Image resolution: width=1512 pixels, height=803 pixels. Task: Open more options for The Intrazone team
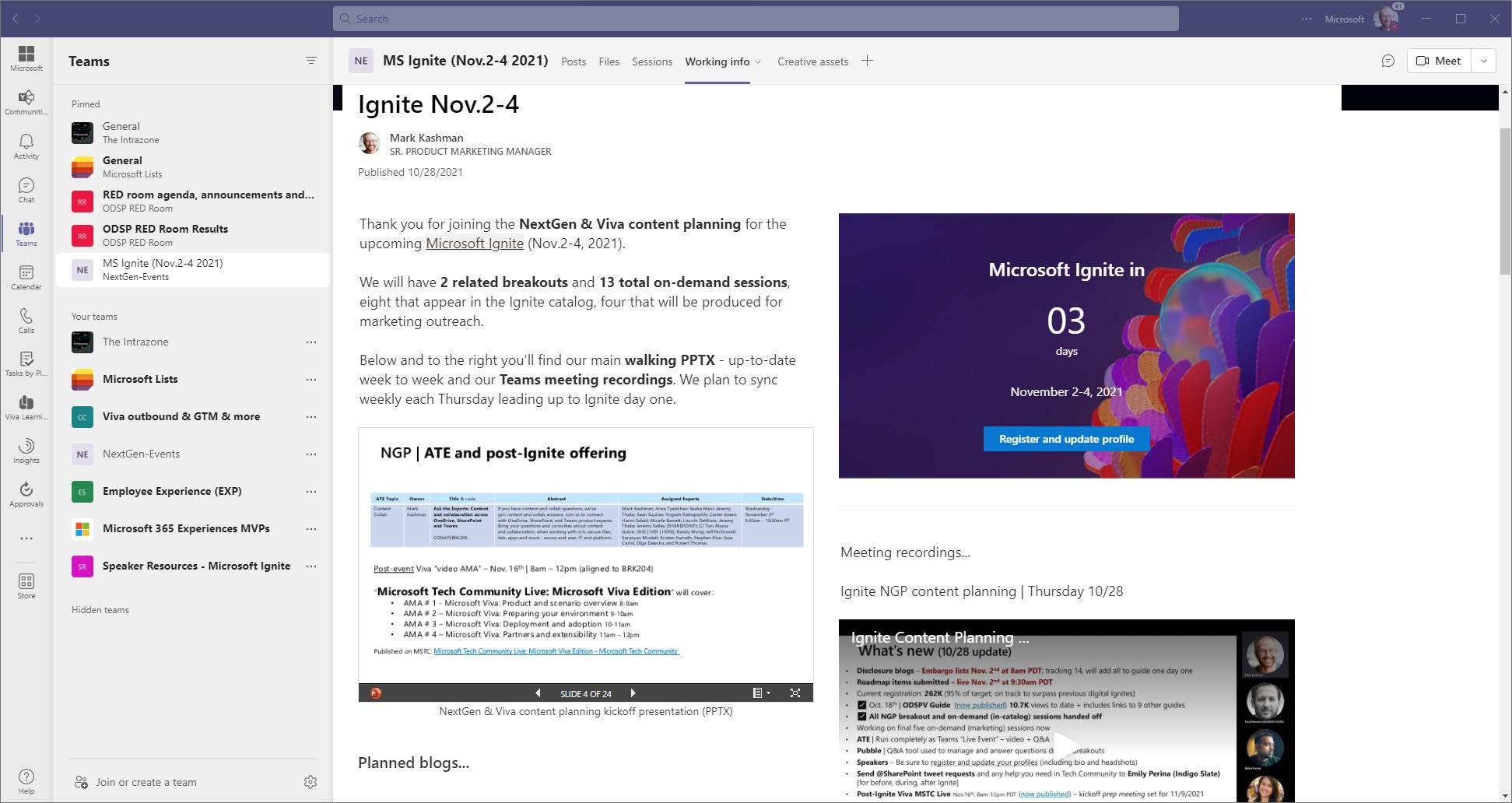(311, 342)
